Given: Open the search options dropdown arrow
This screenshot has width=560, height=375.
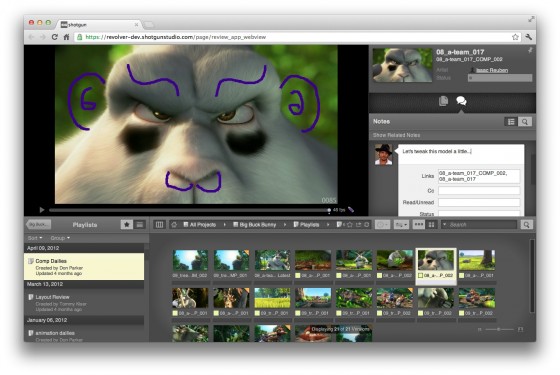Looking at the screenshot, I should pyautogui.click(x=444, y=225).
